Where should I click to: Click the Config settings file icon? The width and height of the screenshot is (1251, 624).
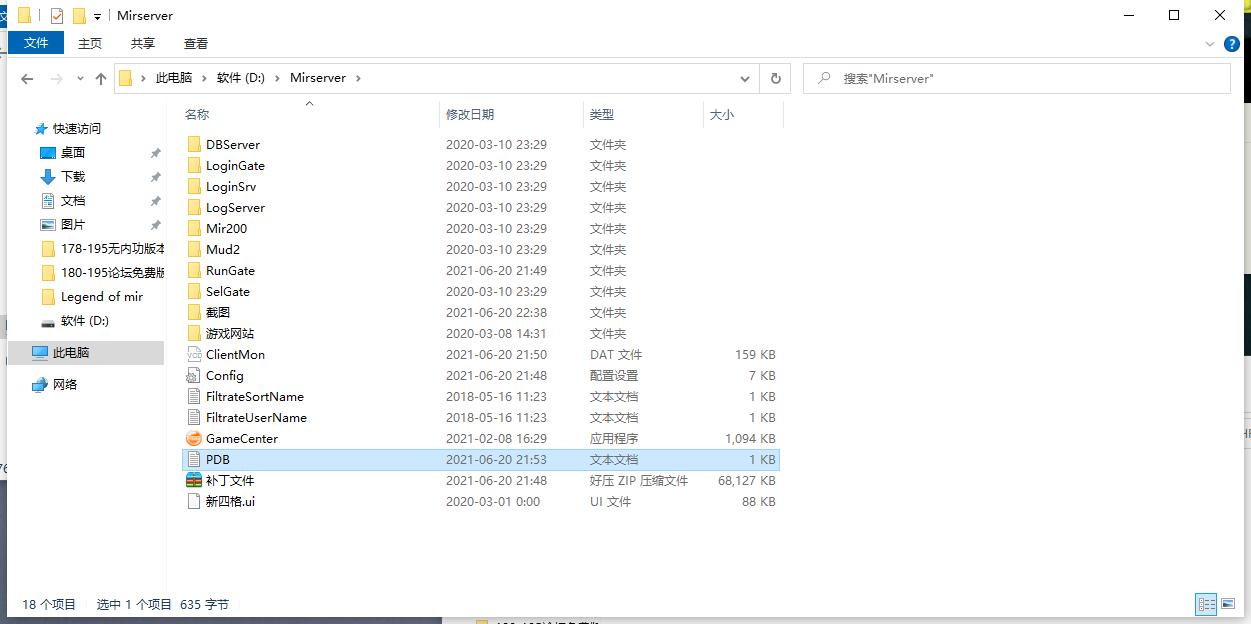pos(194,376)
